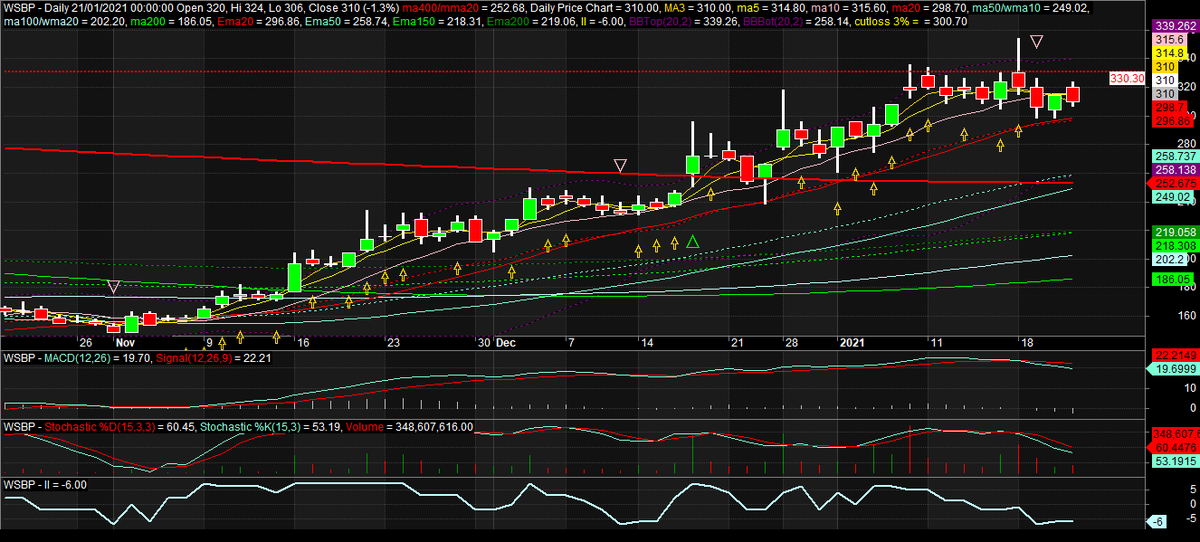The width and height of the screenshot is (1200, 542).
Task: Click the '28' date axis label
Action: tap(790, 341)
